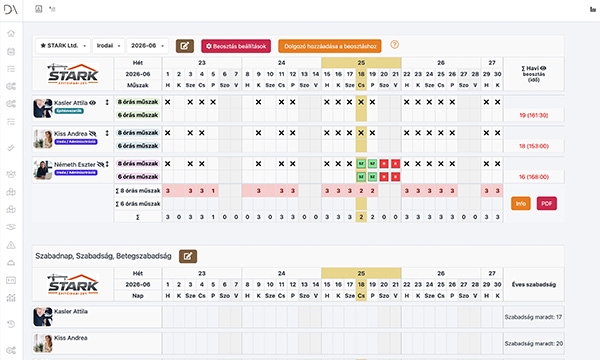The image size is (600, 360).
Task: Click week 23 header in vacation table
Action: [202, 274]
